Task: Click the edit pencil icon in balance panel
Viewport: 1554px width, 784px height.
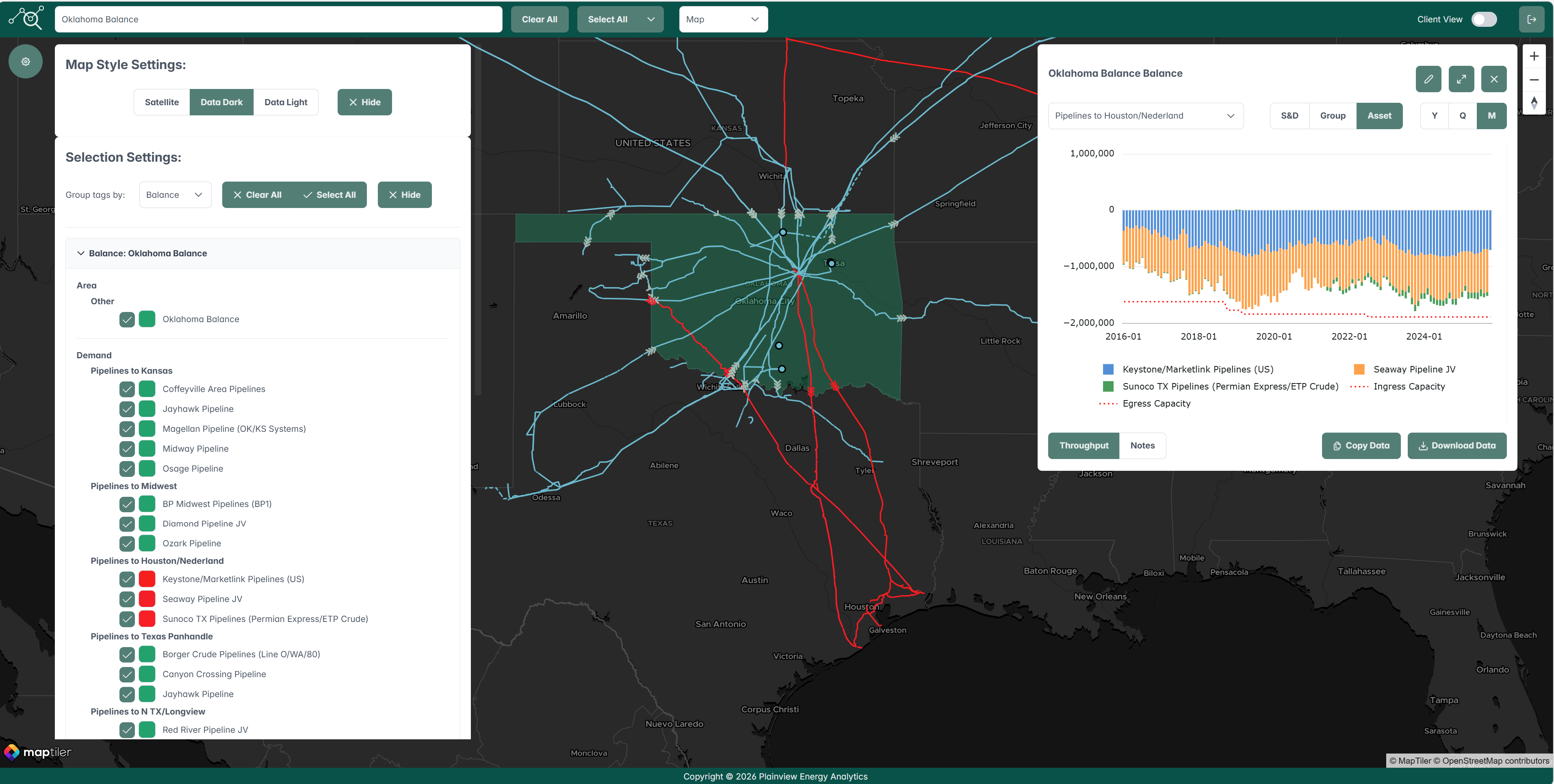Action: 1428,79
